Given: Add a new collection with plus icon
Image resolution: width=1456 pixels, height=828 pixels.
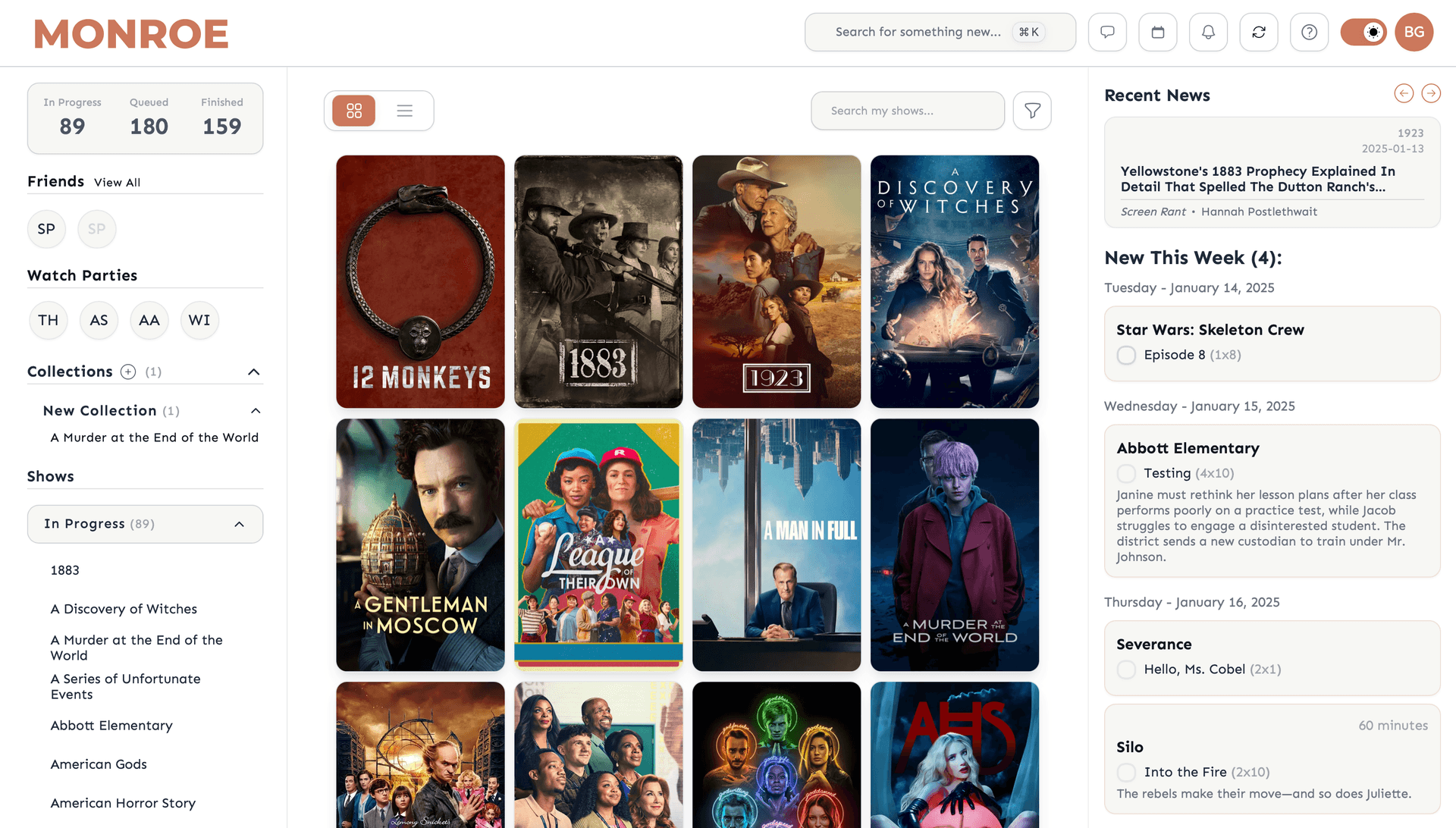Looking at the screenshot, I should click(128, 372).
